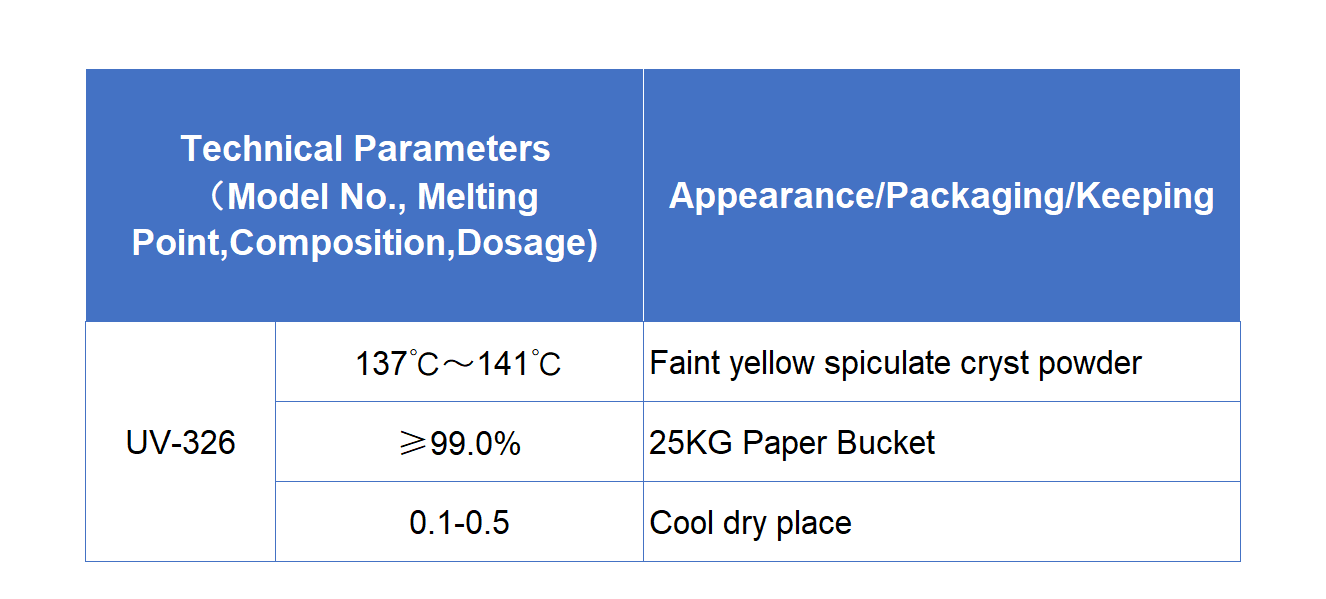
Task: Select the 25KG Paper Bucket cell
Action: 942,442
